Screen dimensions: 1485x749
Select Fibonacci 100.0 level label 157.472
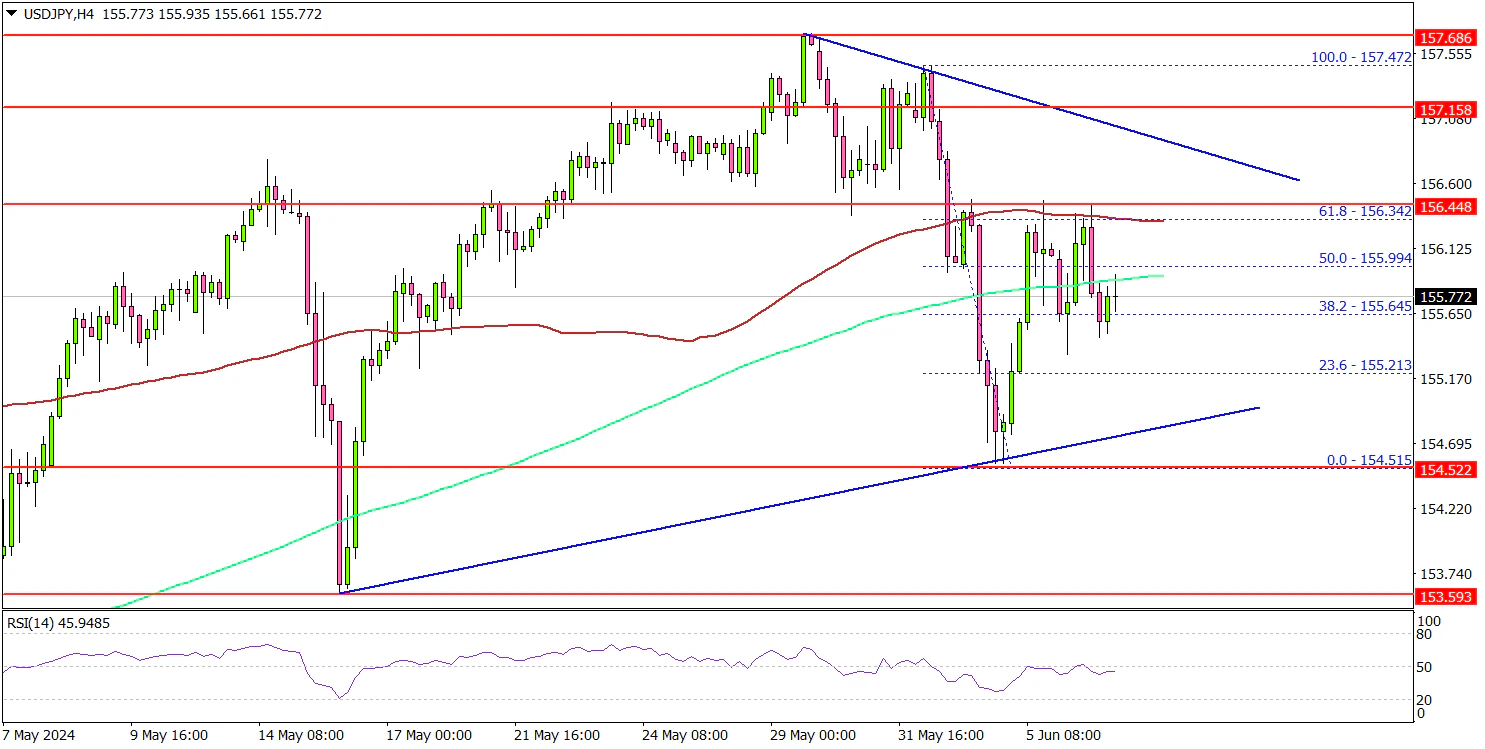1361,58
